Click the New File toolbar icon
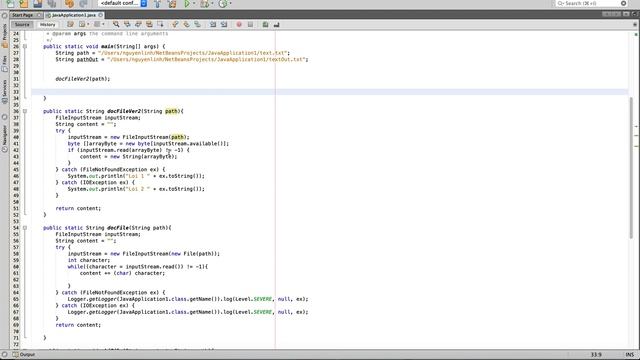This screenshot has height=360, width=640. pyautogui.click(x=11, y=3)
